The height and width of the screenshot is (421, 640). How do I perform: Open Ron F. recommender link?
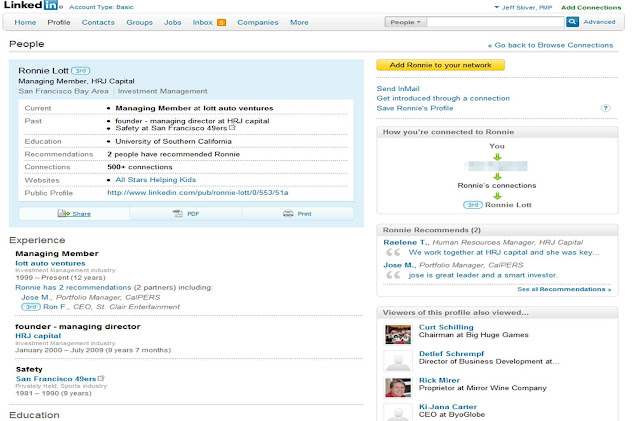(x=56, y=307)
